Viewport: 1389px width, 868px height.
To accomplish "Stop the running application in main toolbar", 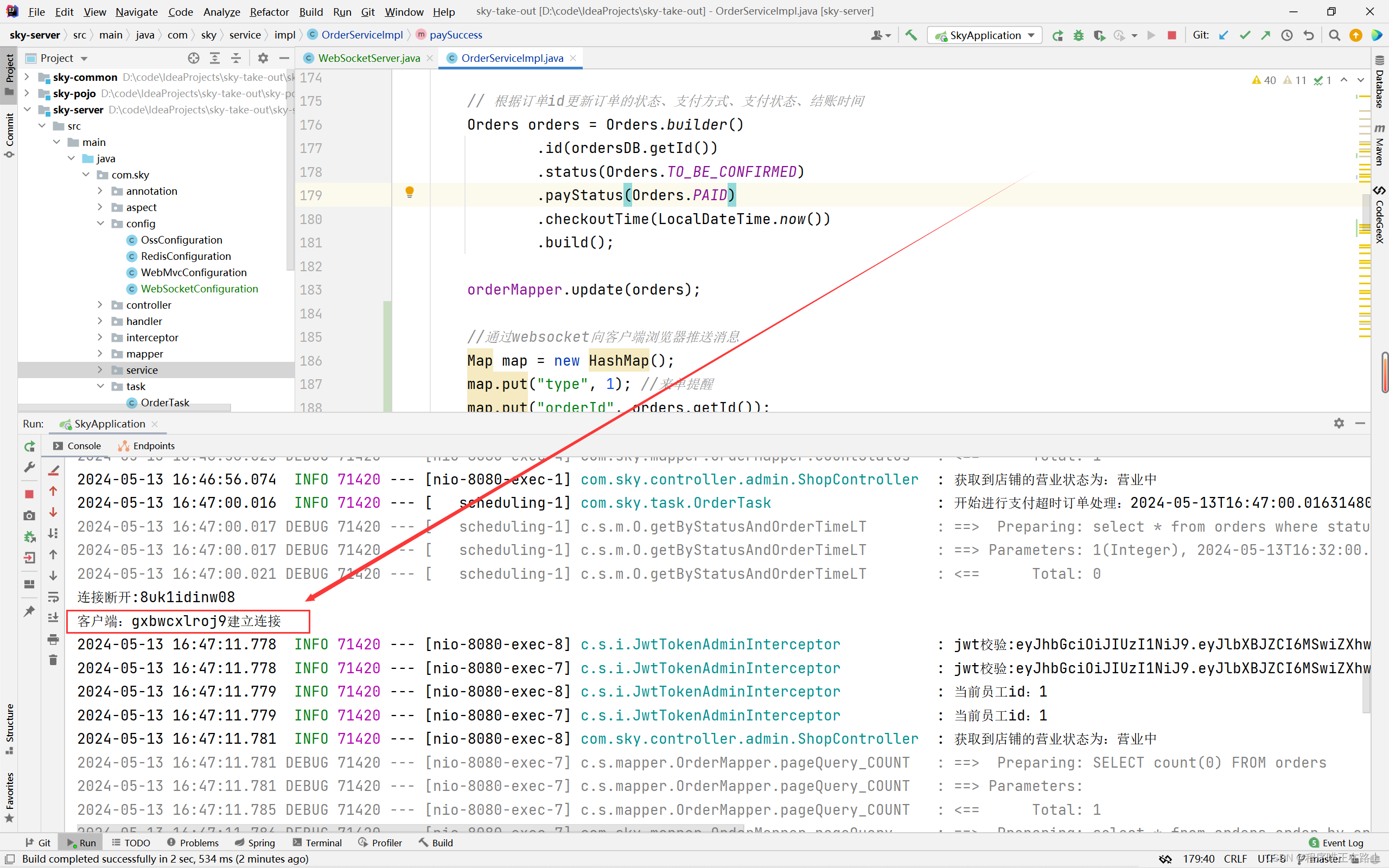I will (1172, 35).
